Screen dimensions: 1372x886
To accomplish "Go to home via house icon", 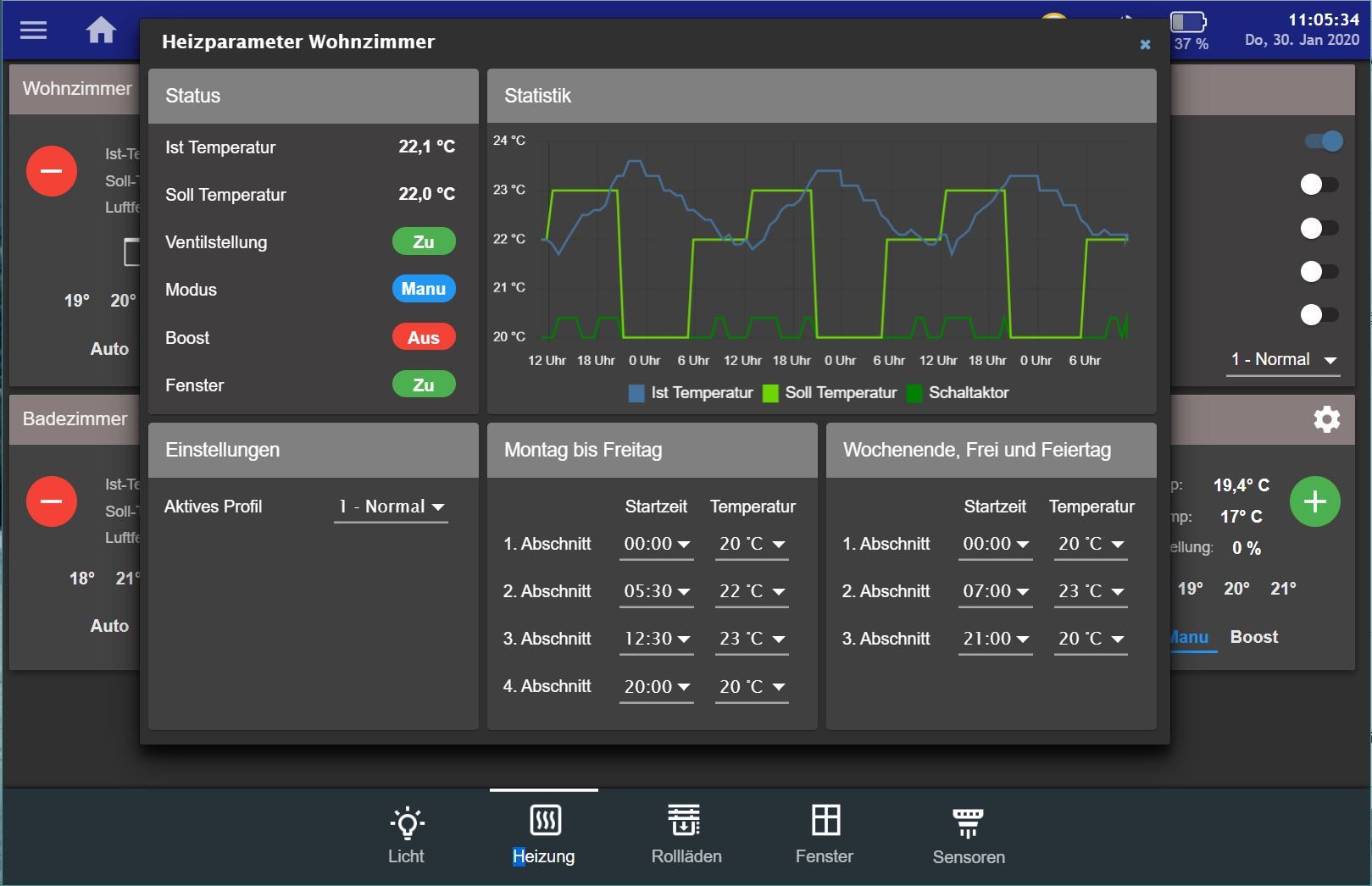I will (101, 30).
